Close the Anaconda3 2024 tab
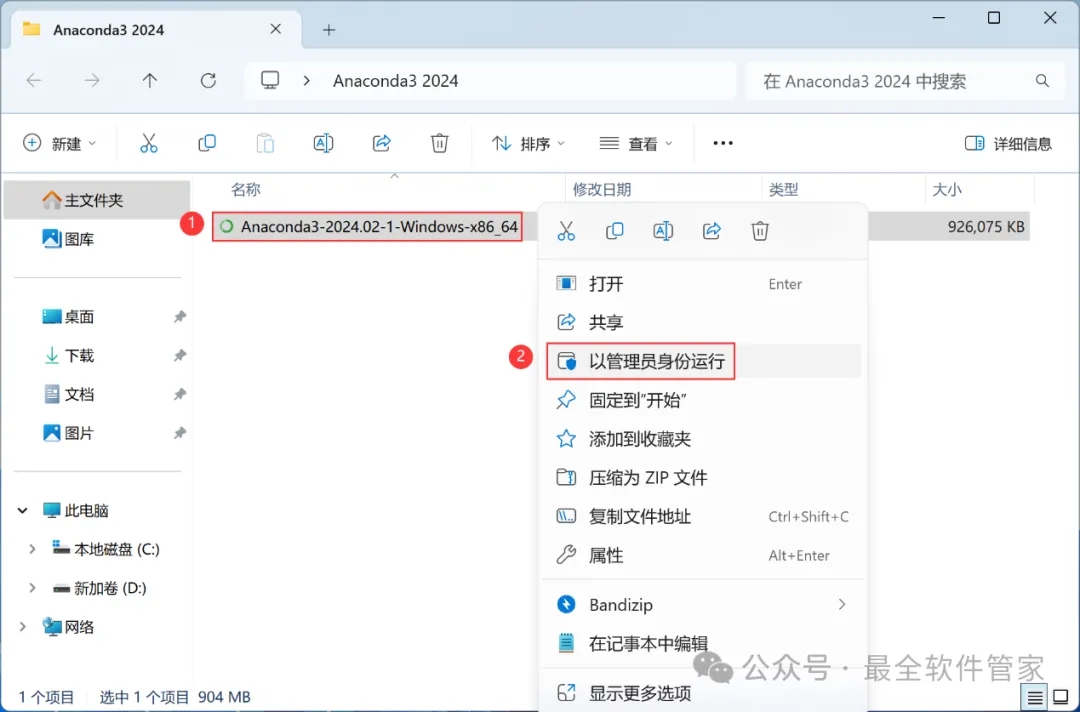The width and height of the screenshot is (1080, 712). tap(276, 29)
